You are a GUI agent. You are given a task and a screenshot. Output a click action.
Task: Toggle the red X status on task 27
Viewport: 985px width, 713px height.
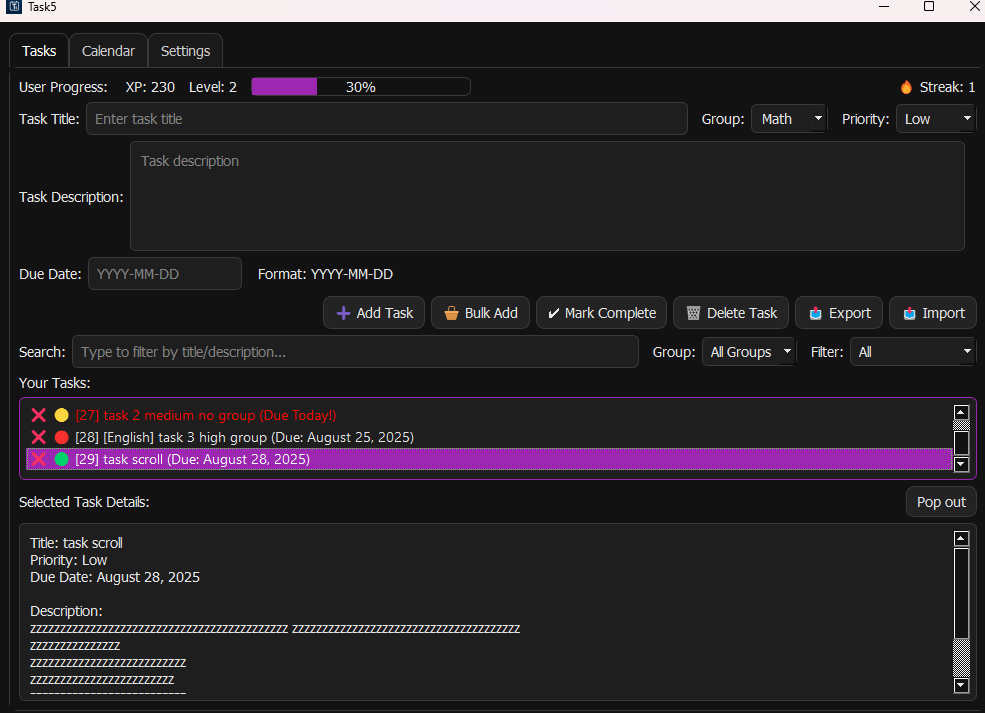[39, 415]
